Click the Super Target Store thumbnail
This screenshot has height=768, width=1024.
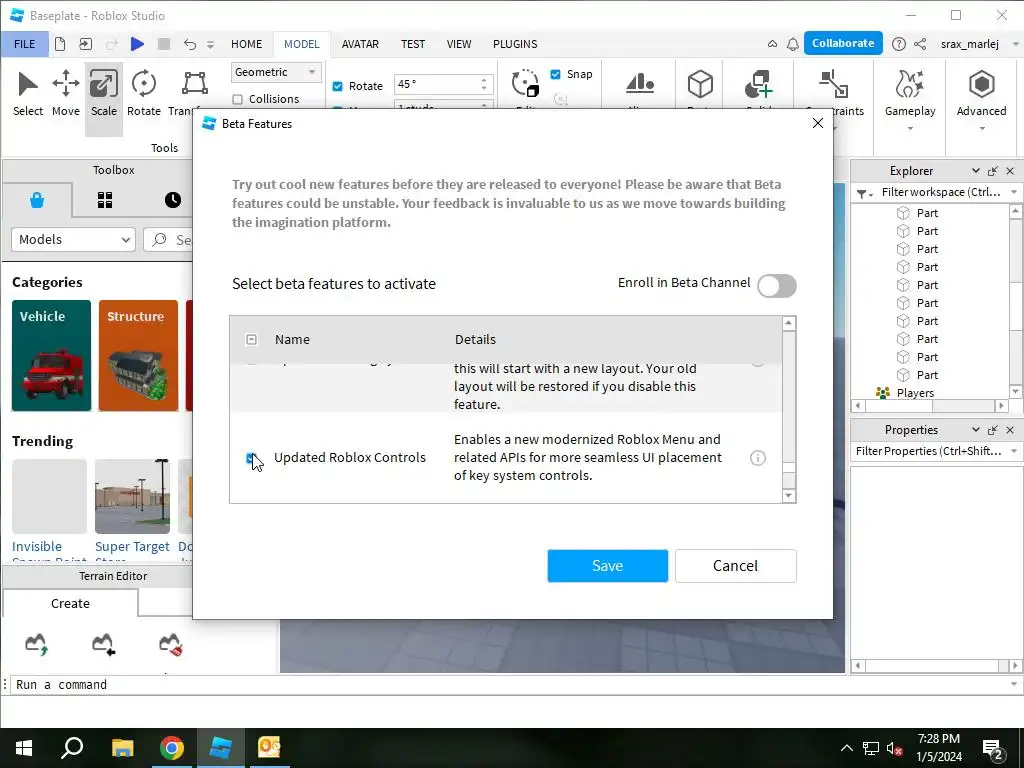point(132,496)
